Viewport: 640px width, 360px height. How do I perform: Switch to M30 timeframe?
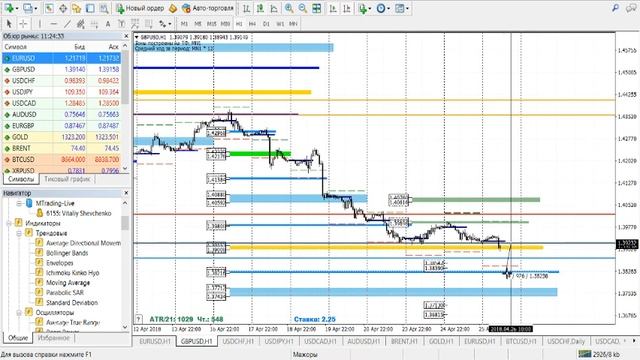pyautogui.click(x=225, y=24)
